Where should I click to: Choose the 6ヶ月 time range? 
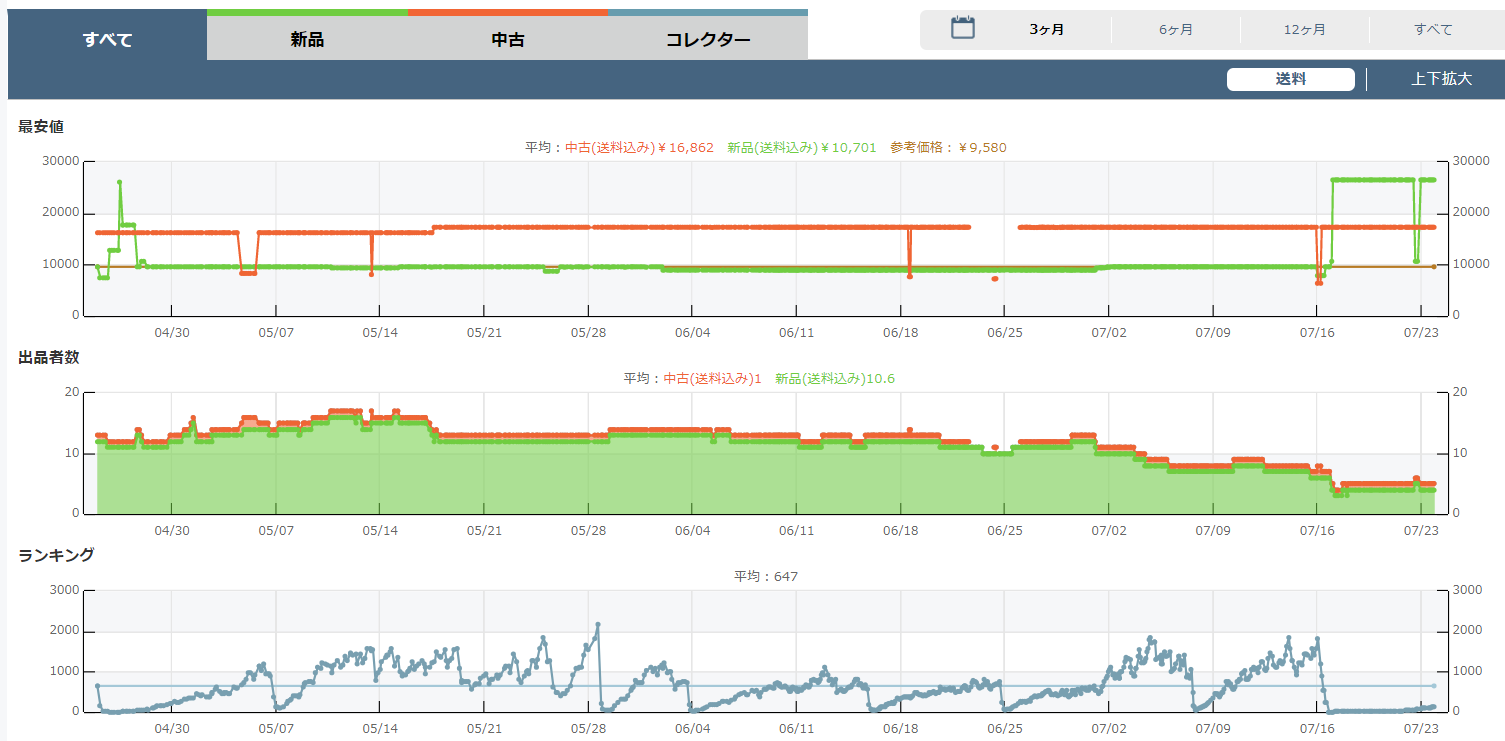point(1175,30)
